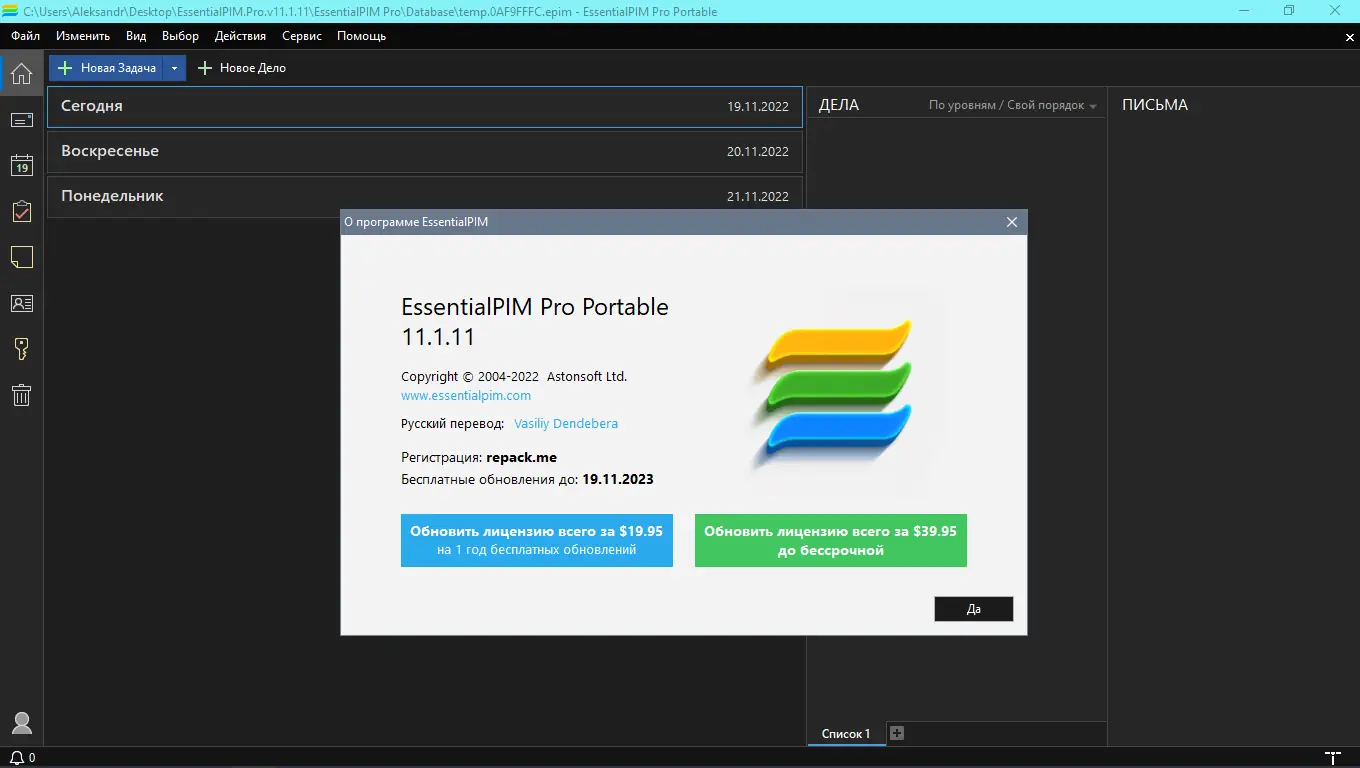Select the Воскресенье day header
The height and width of the screenshot is (768, 1360).
(425, 151)
